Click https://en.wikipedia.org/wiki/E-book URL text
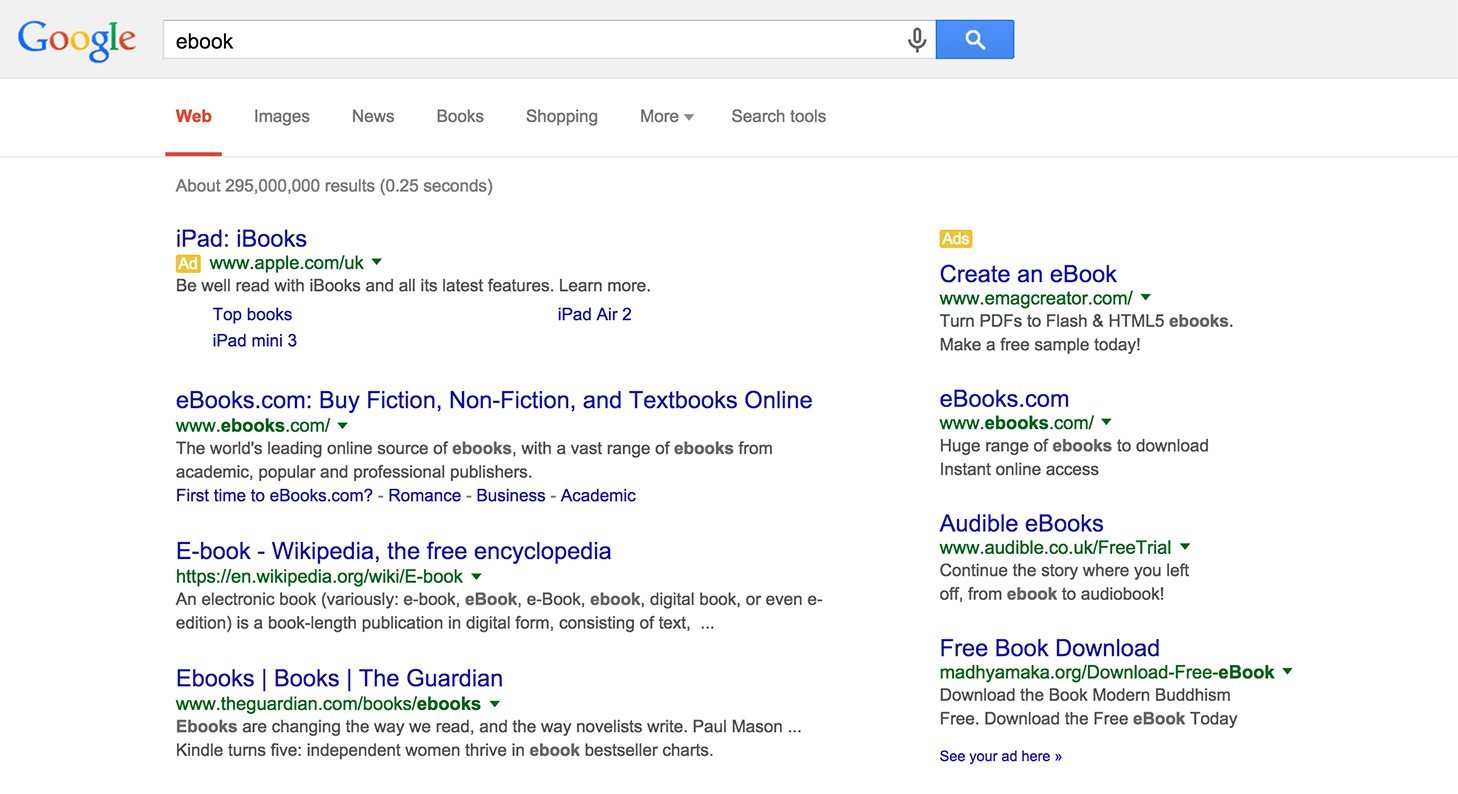 [319, 576]
